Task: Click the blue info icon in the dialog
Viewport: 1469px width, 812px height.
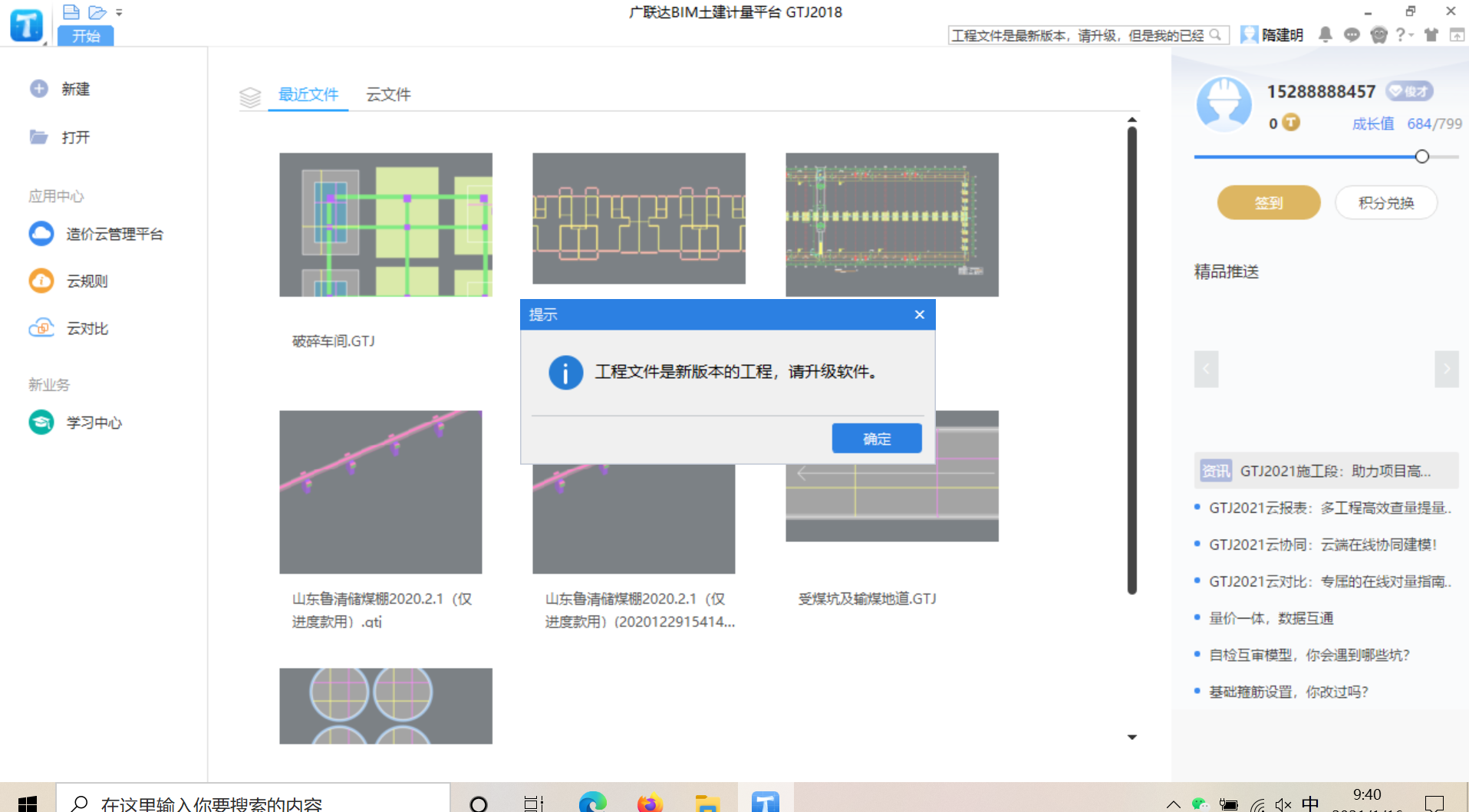Action: 566,373
